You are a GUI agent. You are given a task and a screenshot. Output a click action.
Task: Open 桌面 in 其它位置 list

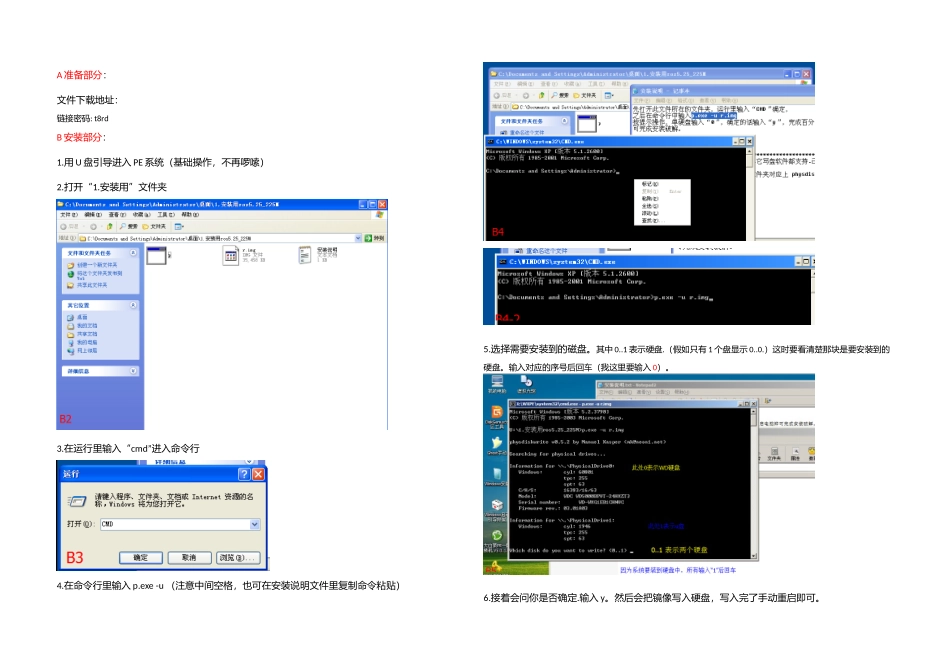pos(78,318)
